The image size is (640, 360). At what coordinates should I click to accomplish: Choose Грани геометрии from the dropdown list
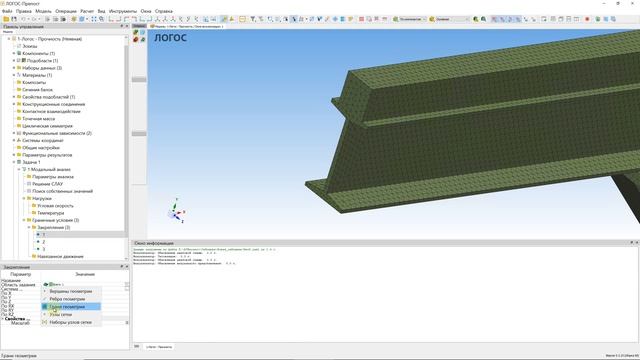pos(71,307)
